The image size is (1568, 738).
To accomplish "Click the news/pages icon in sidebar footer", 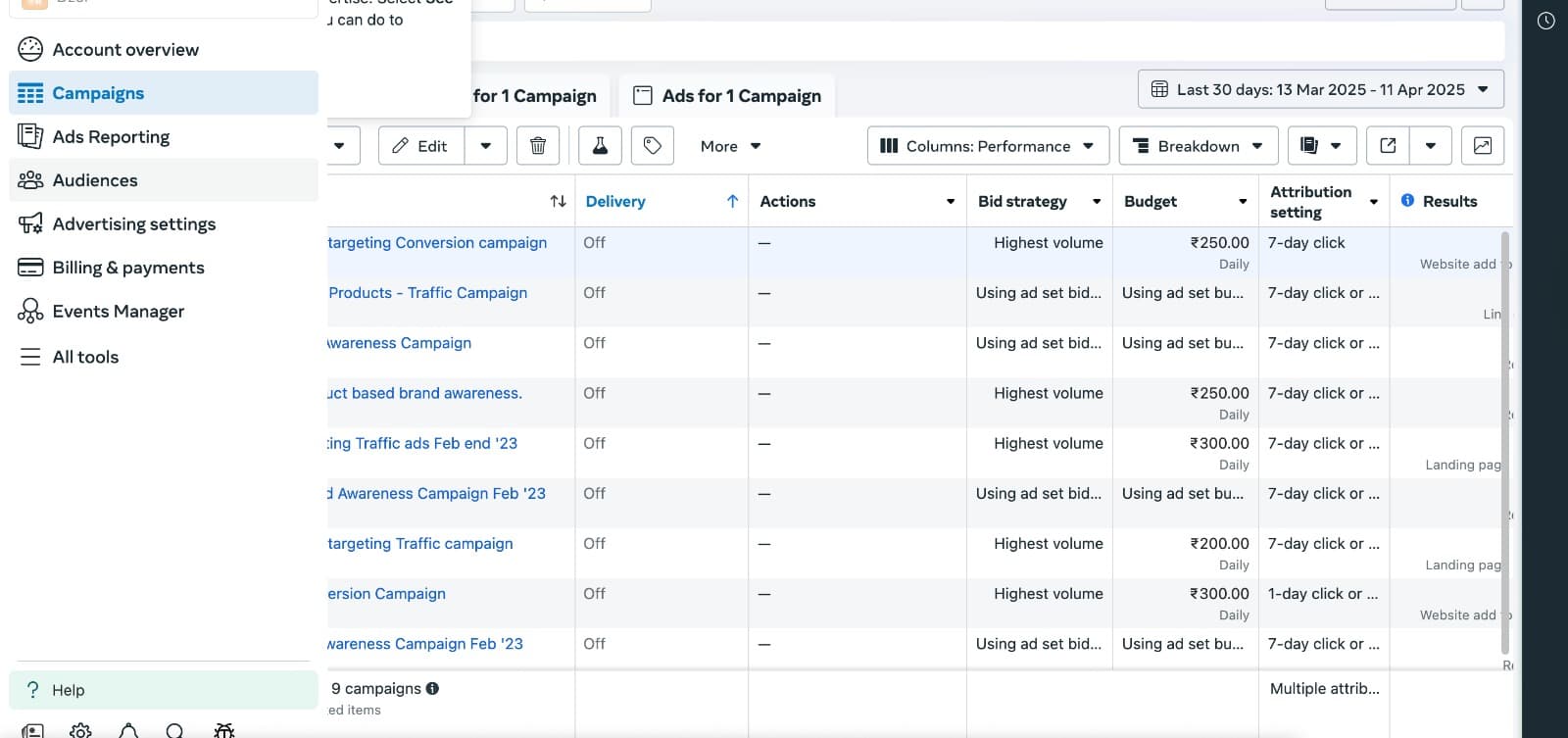I will pyautogui.click(x=32, y=731).
